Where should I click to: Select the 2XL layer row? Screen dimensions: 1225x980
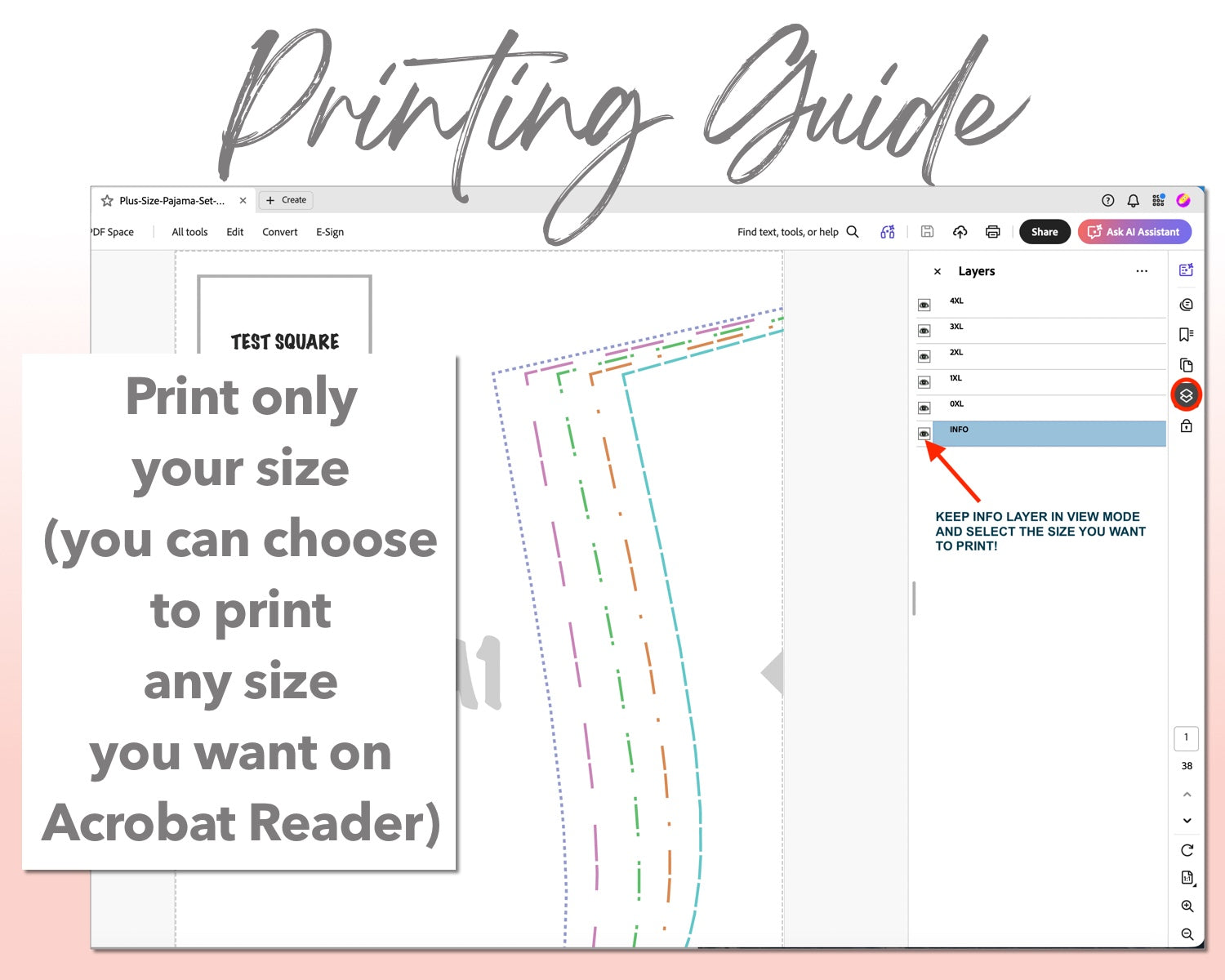click(x=1049, y=356)
